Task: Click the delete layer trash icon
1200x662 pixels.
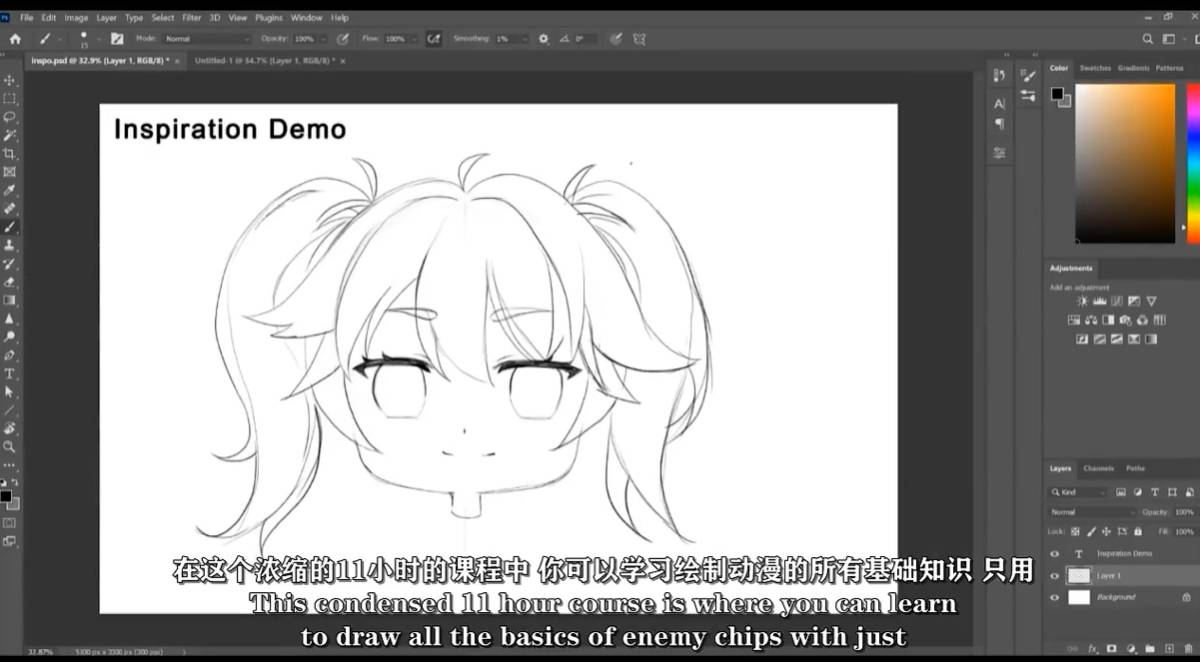Action: tap(1189, 649)
